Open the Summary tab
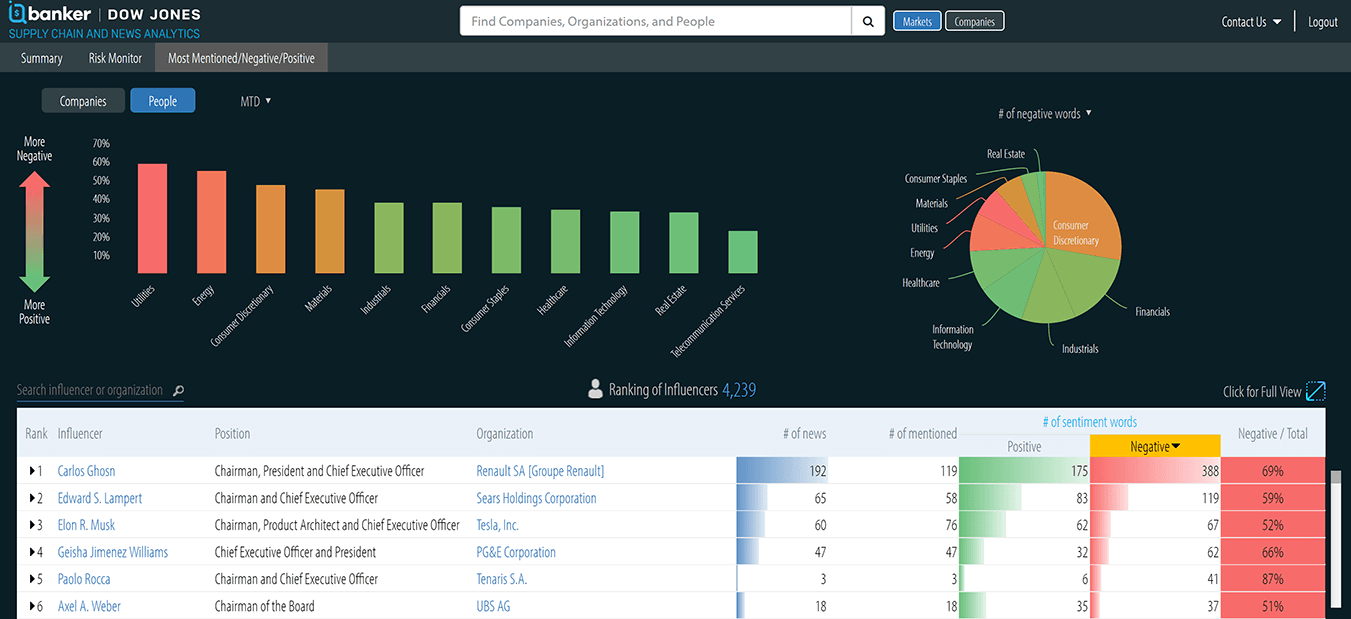 [x=42, y=58]
